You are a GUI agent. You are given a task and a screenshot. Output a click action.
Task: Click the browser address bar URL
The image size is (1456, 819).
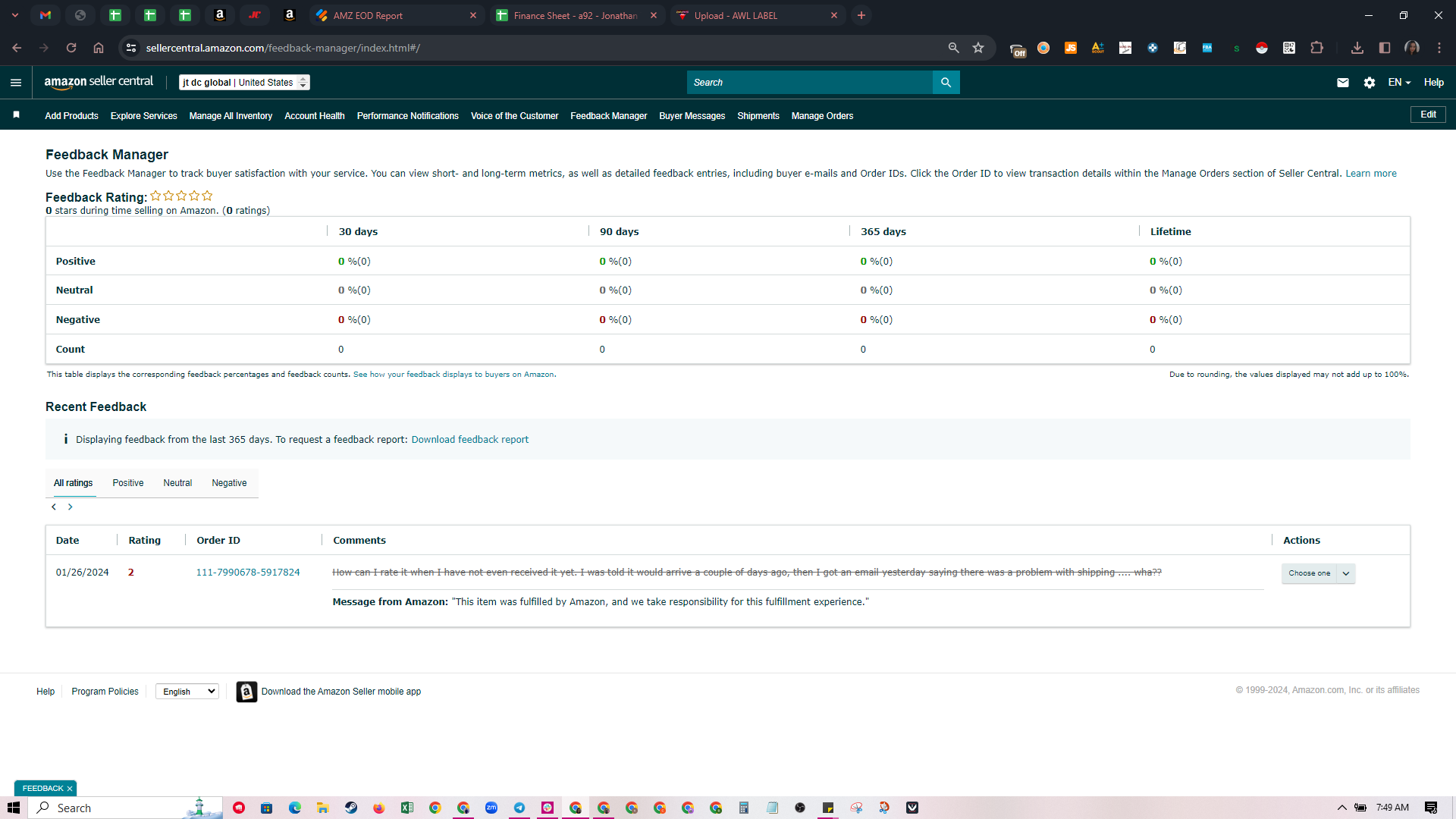tap(283, 48)
